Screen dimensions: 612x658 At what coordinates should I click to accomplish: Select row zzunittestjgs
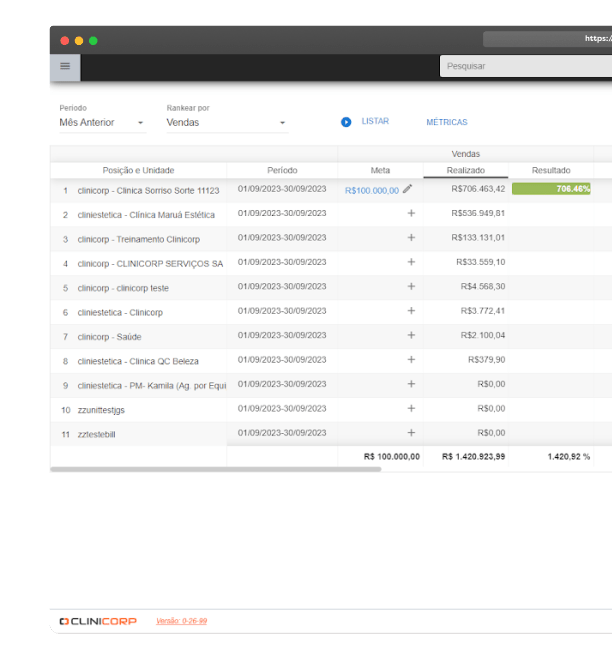[101, 410]
